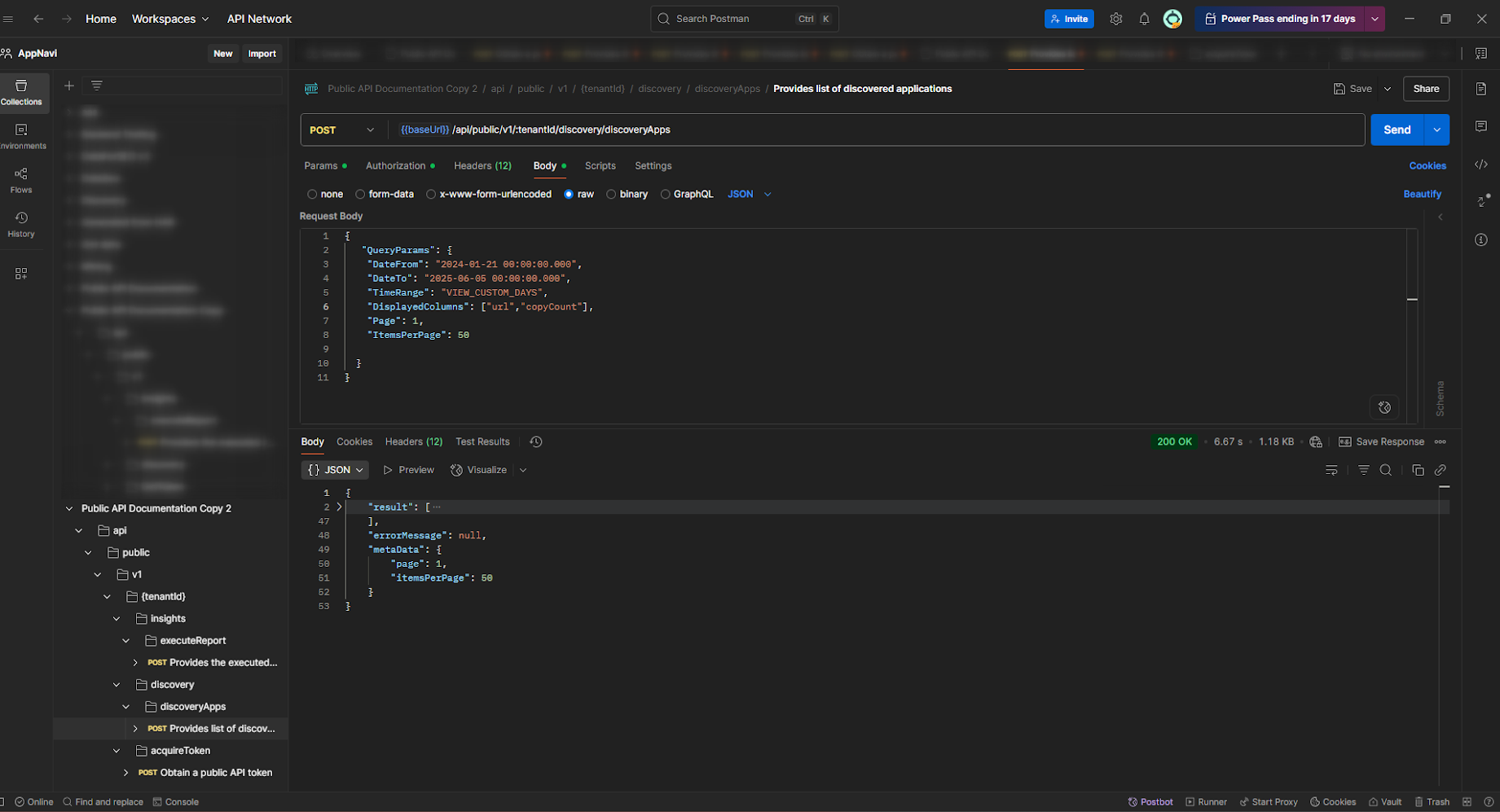Select the form-data body type
Screen dimensions: 1500x812
385,194
